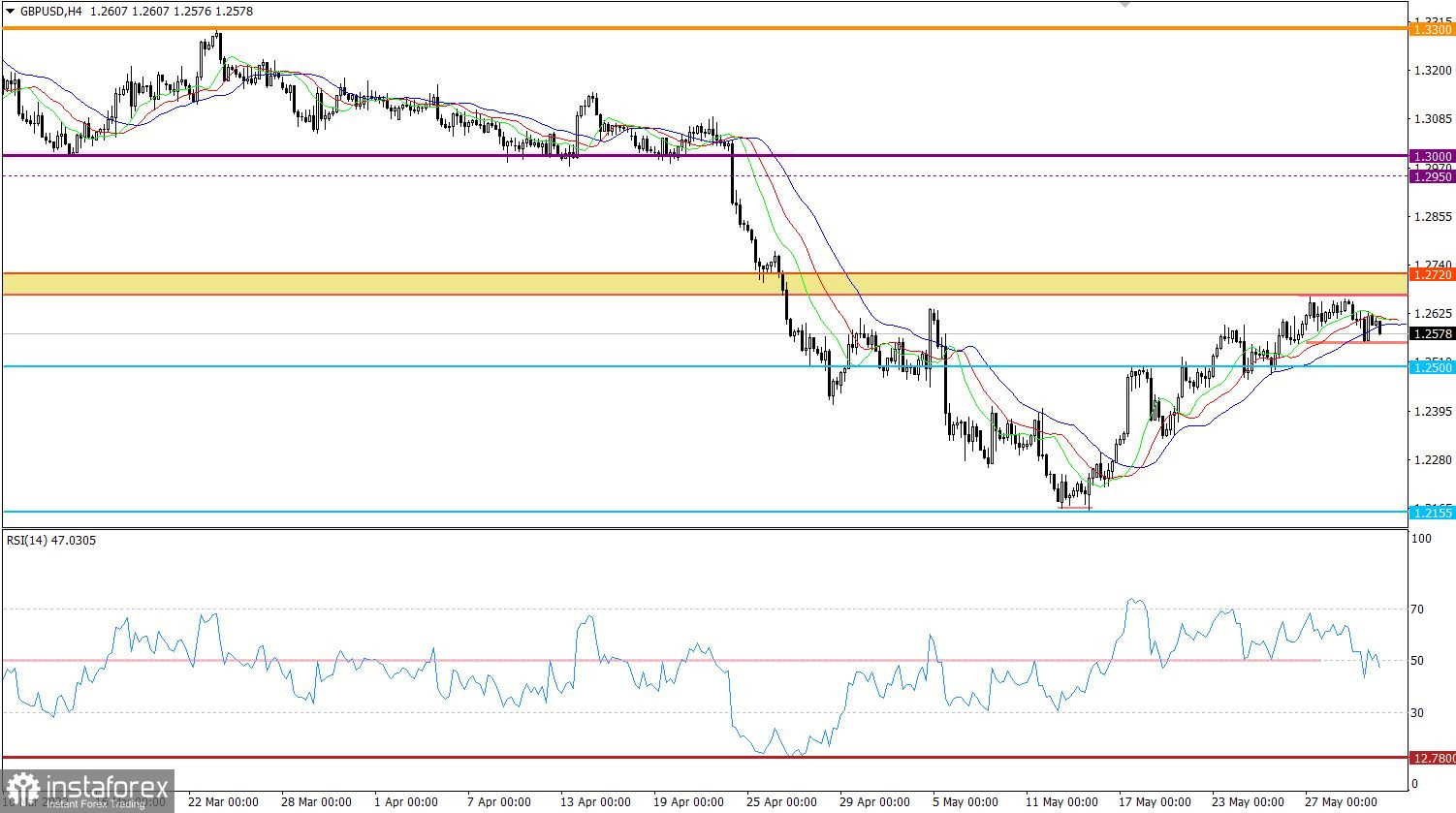Select the GBPUSD,H4 symbol title
This screenshot has width=1456, height=813.
pos(50,12)
